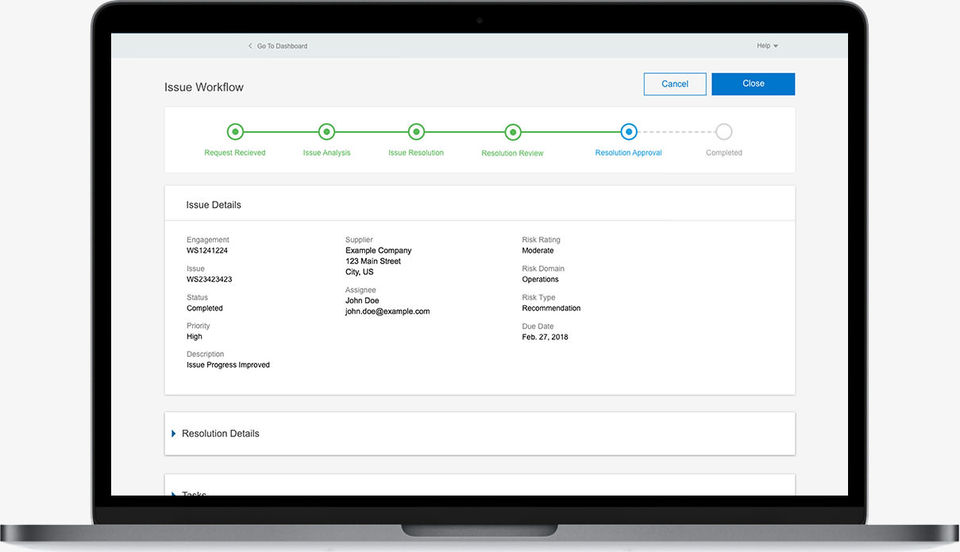Expand the Tasks section arrow
Image resolution: width=960 pixels, height=552 pixels.
click(173, 493)
